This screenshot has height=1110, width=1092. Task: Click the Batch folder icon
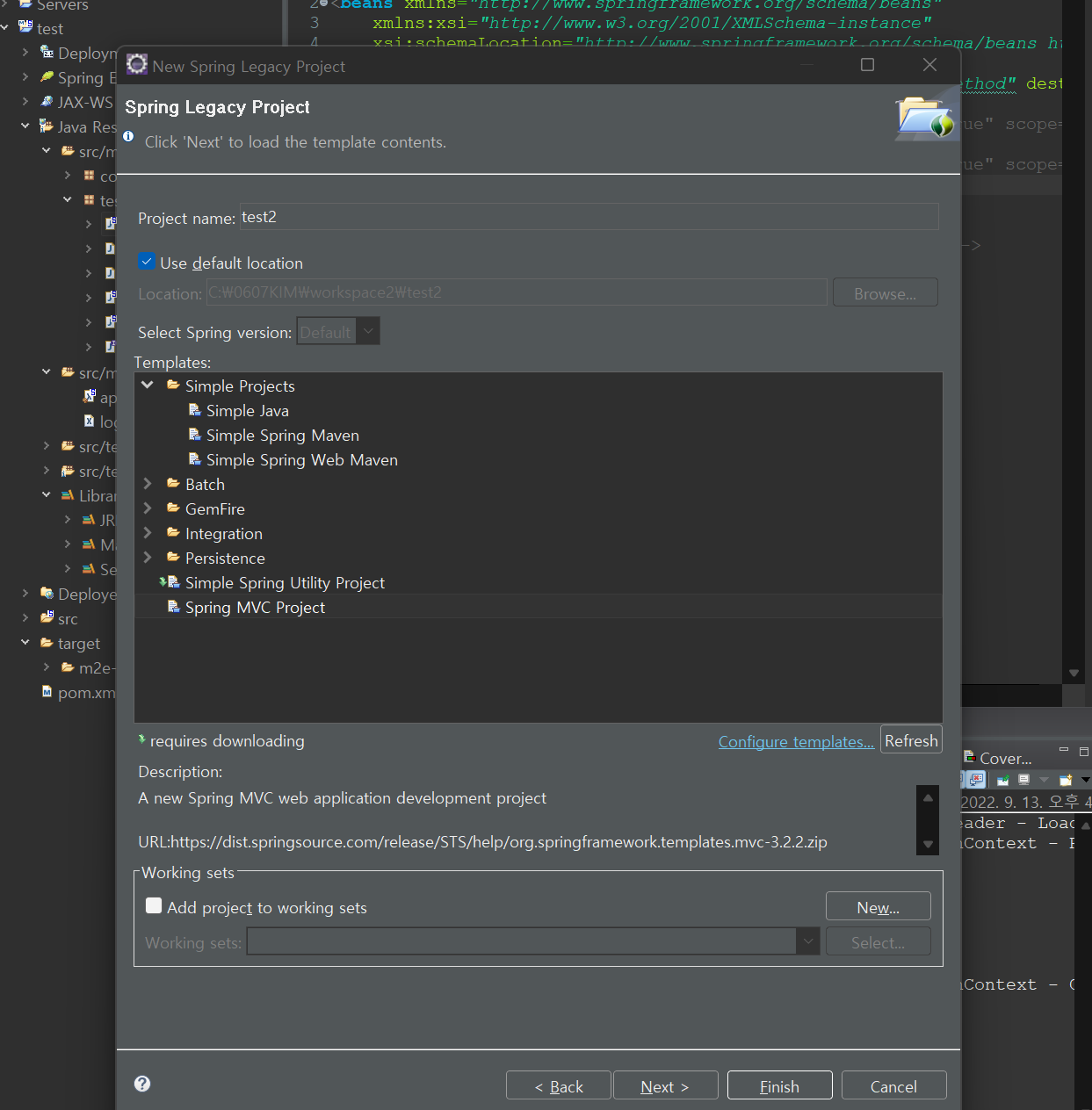coord(174,484)
